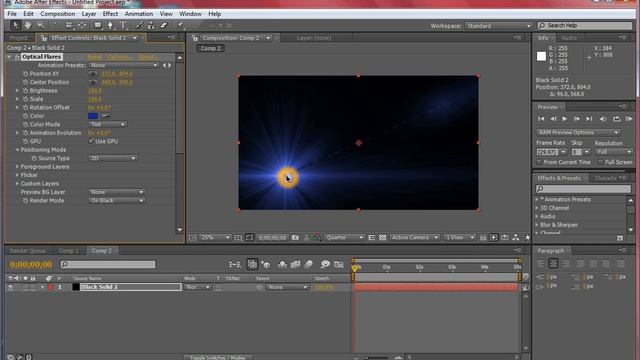Select the Type tool
Screen dimensions: 640x360
point(123,25)
